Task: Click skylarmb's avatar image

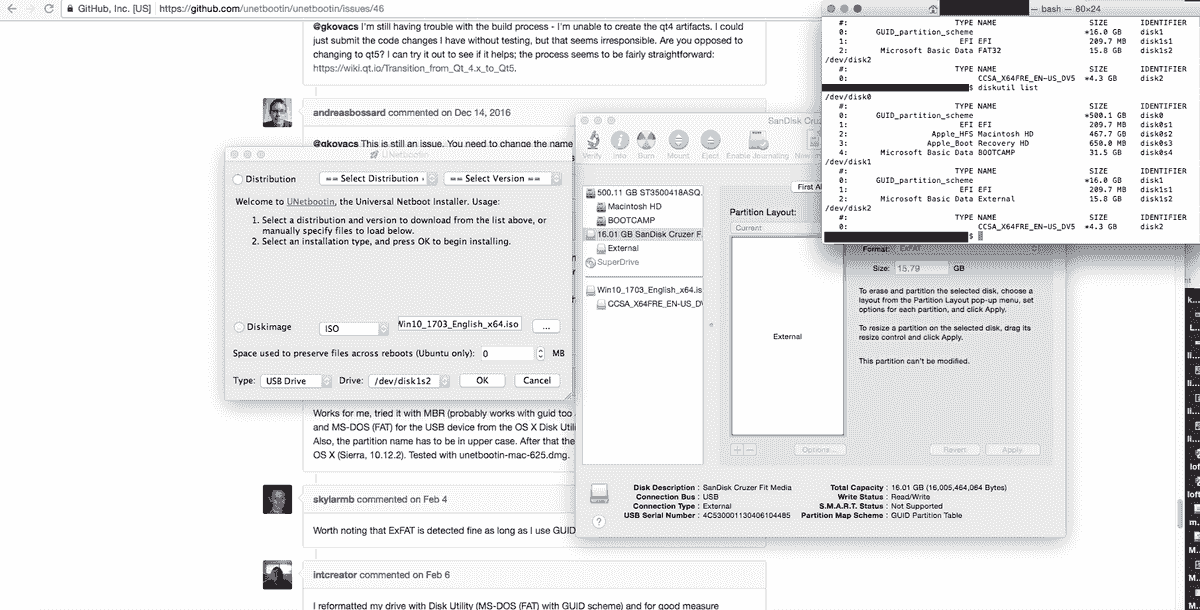Action: click(x=277, y=499)
